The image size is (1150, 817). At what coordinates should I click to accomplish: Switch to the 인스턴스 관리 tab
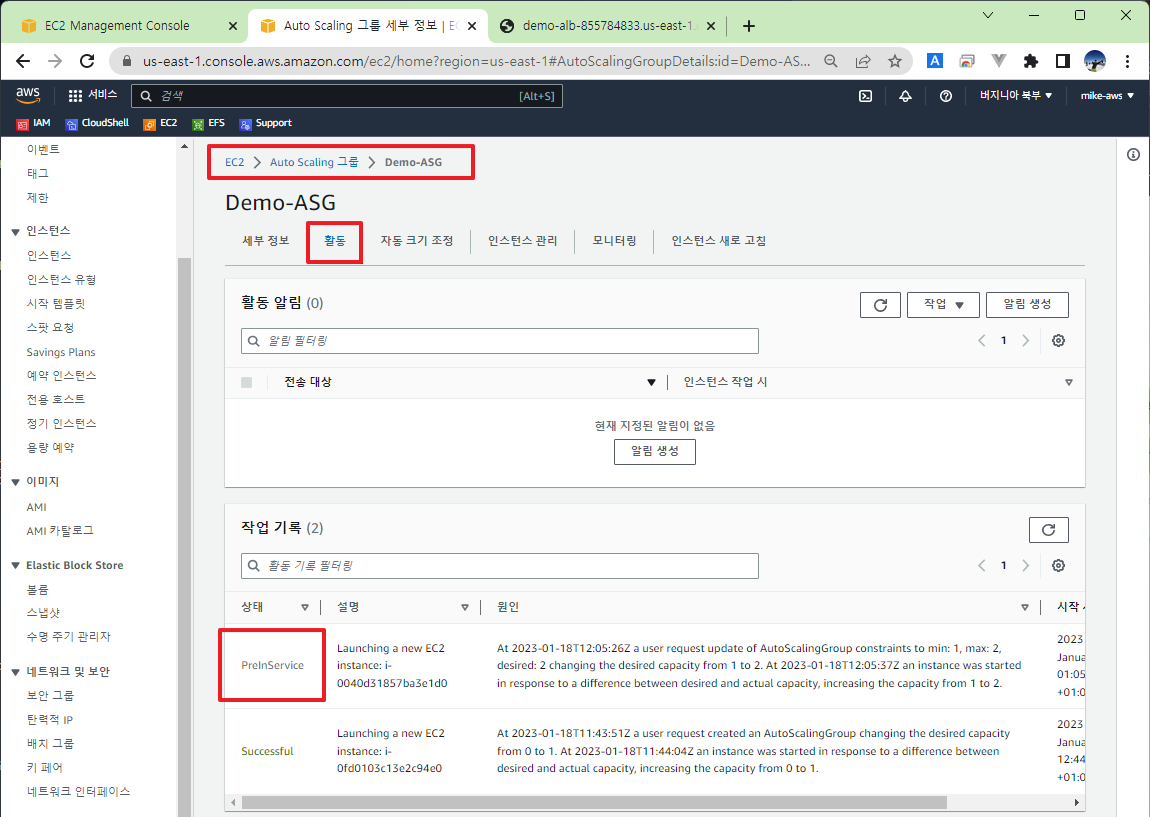(522, 241)
